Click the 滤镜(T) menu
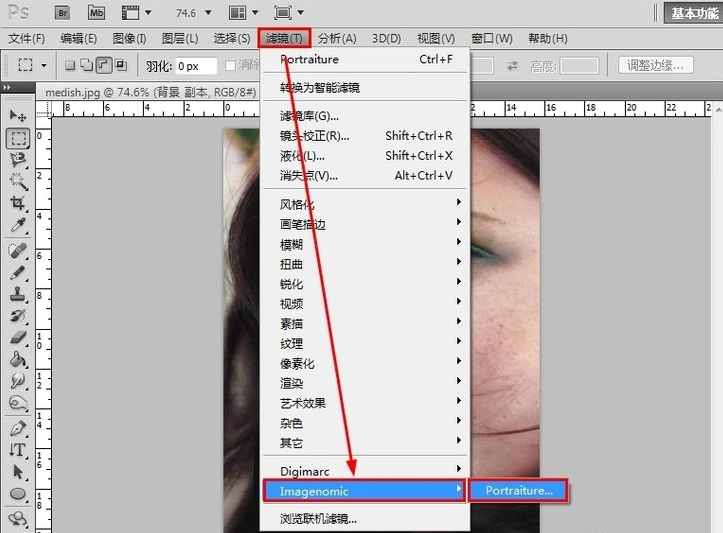Image resolution: width=723 pixels, height=533 pixels. 284,38
